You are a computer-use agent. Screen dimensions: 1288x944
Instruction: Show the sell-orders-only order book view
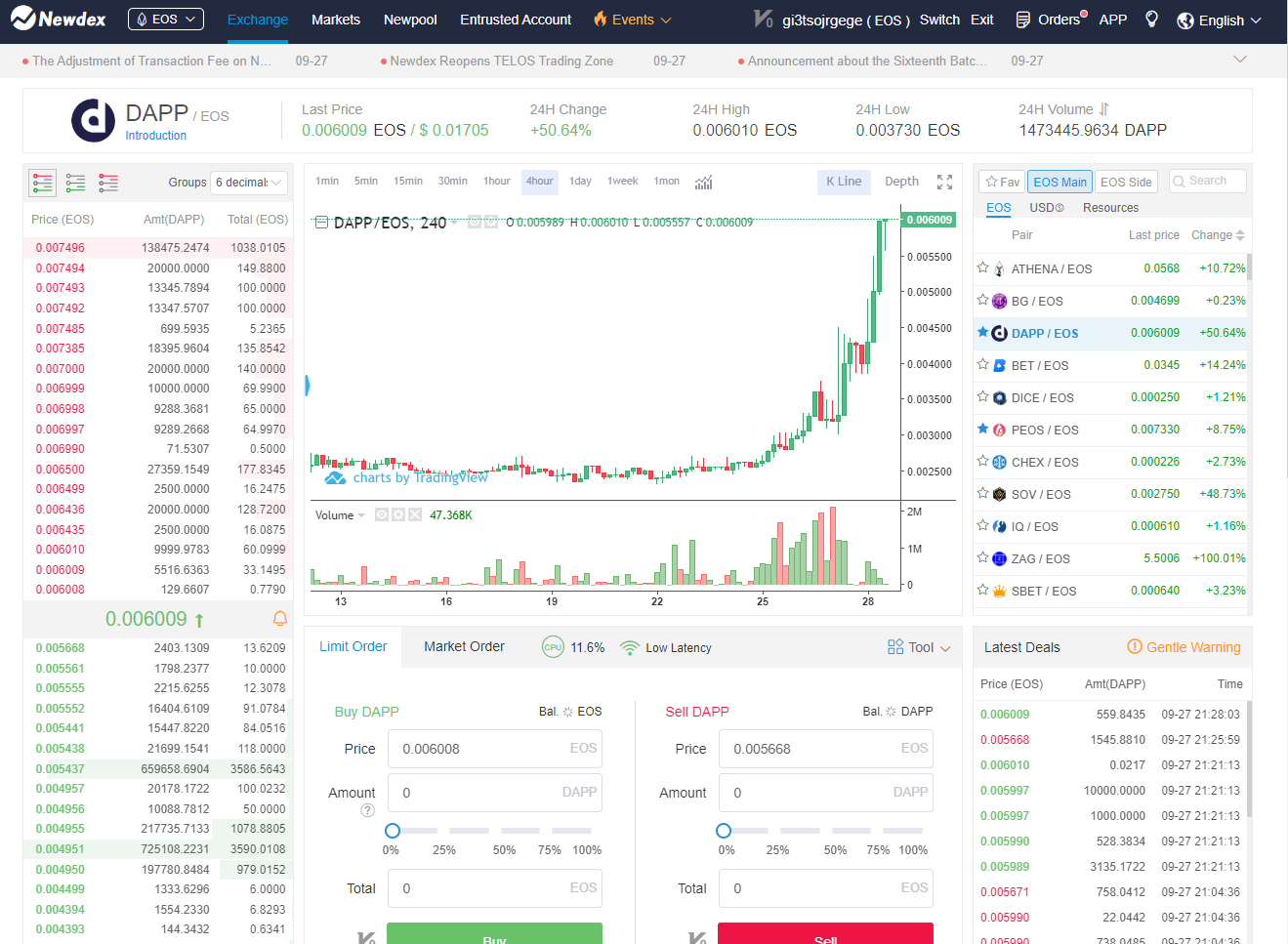coord(108,183)
